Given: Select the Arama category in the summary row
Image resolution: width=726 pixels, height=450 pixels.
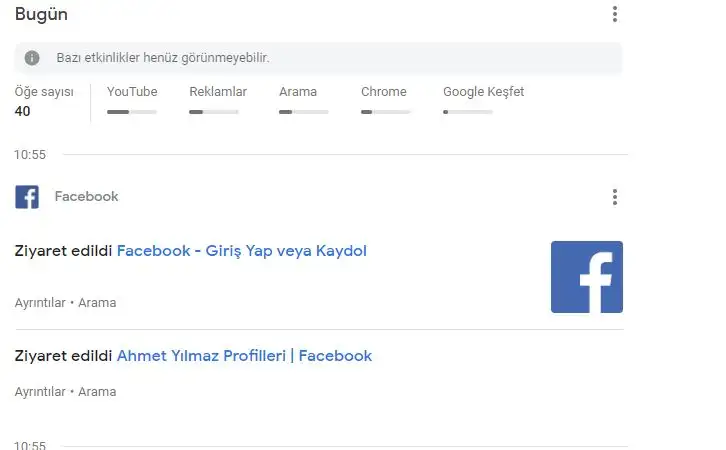Looking at the screenshot, I should pyautogui.click(x=298, y=92).
